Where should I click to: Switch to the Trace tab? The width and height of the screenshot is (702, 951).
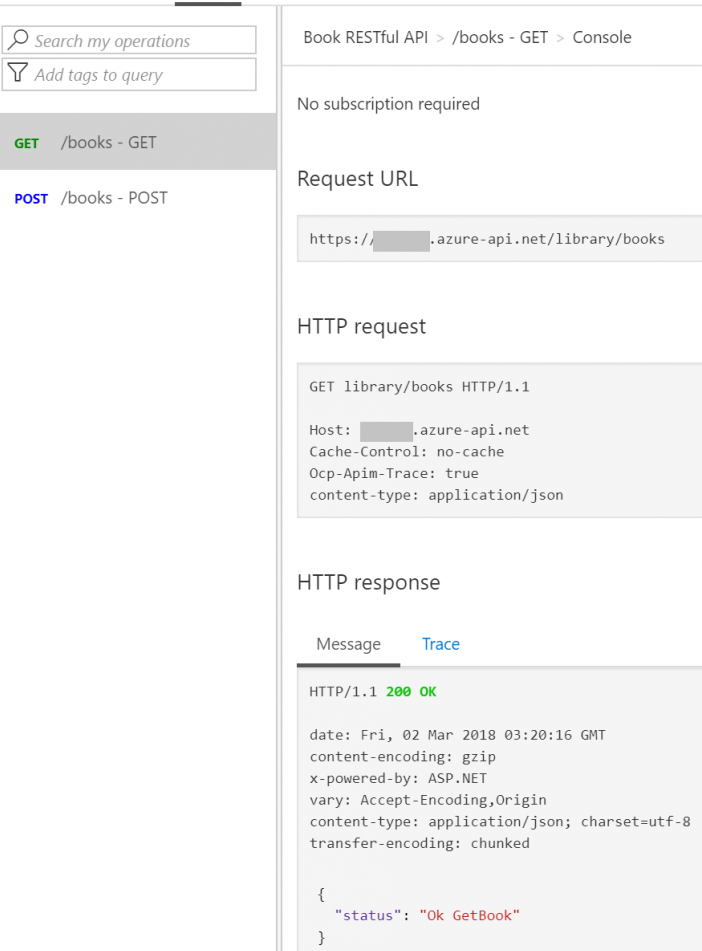(440, 644)
